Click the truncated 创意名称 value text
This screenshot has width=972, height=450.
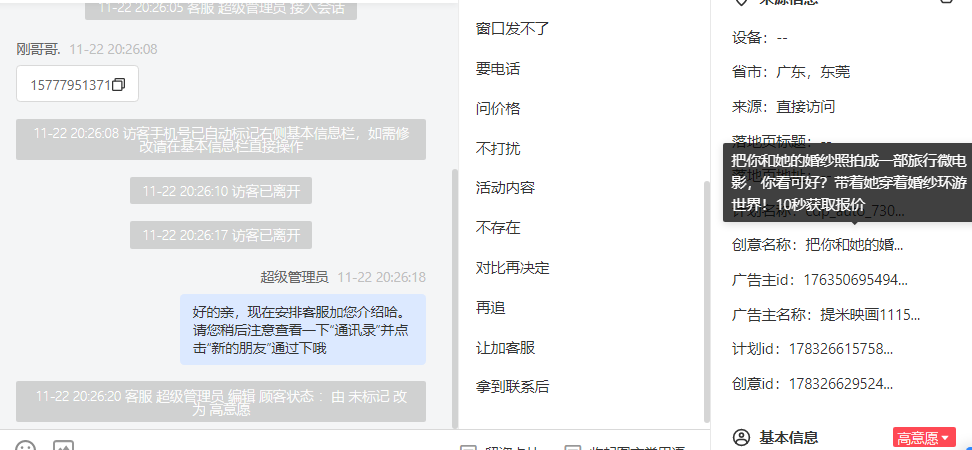tap(854, 245)
